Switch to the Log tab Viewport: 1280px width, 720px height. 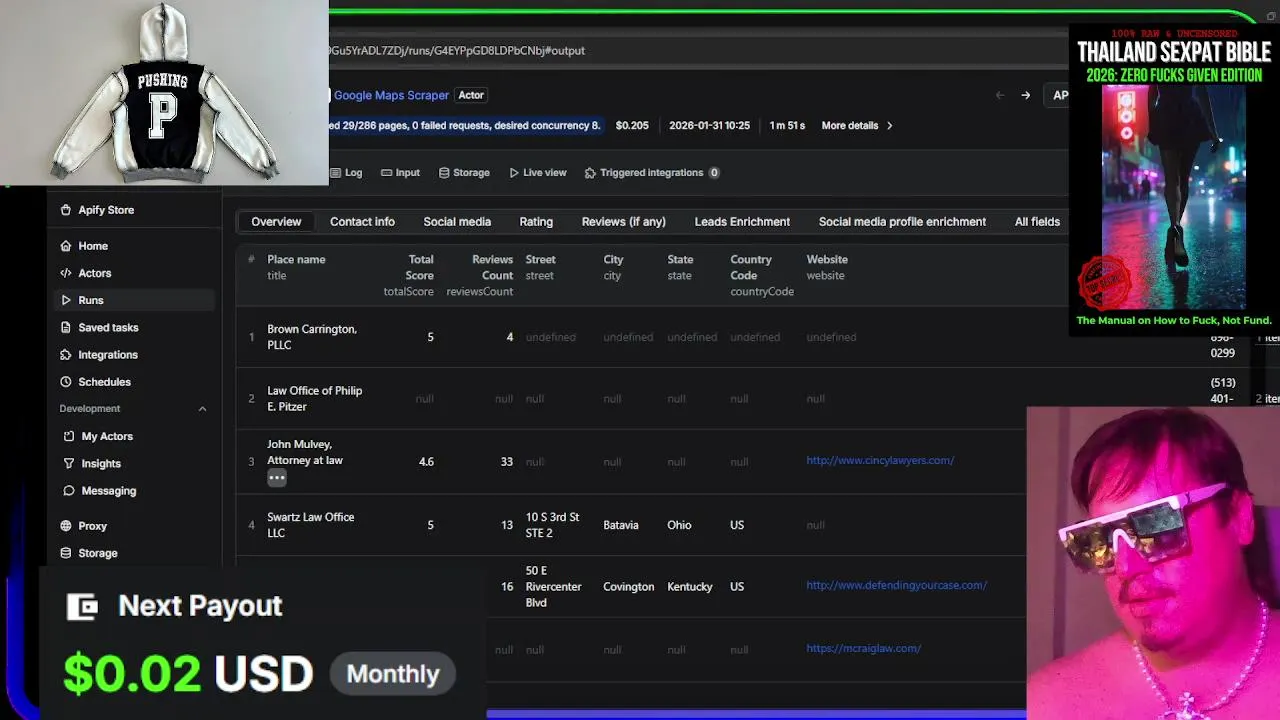click(x=346, y=173)
